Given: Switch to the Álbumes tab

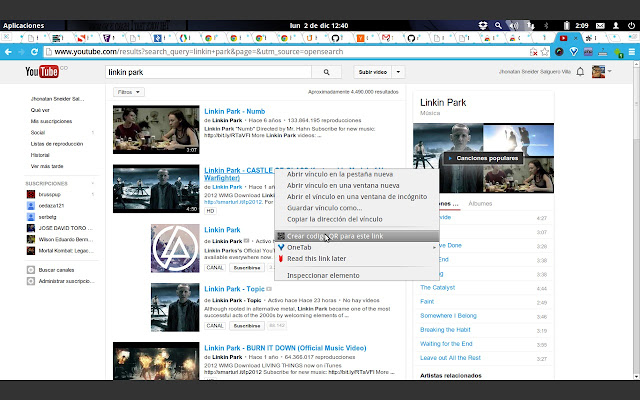Looking at the screenshot, I should pyautogui.click(x=480, y=203).
